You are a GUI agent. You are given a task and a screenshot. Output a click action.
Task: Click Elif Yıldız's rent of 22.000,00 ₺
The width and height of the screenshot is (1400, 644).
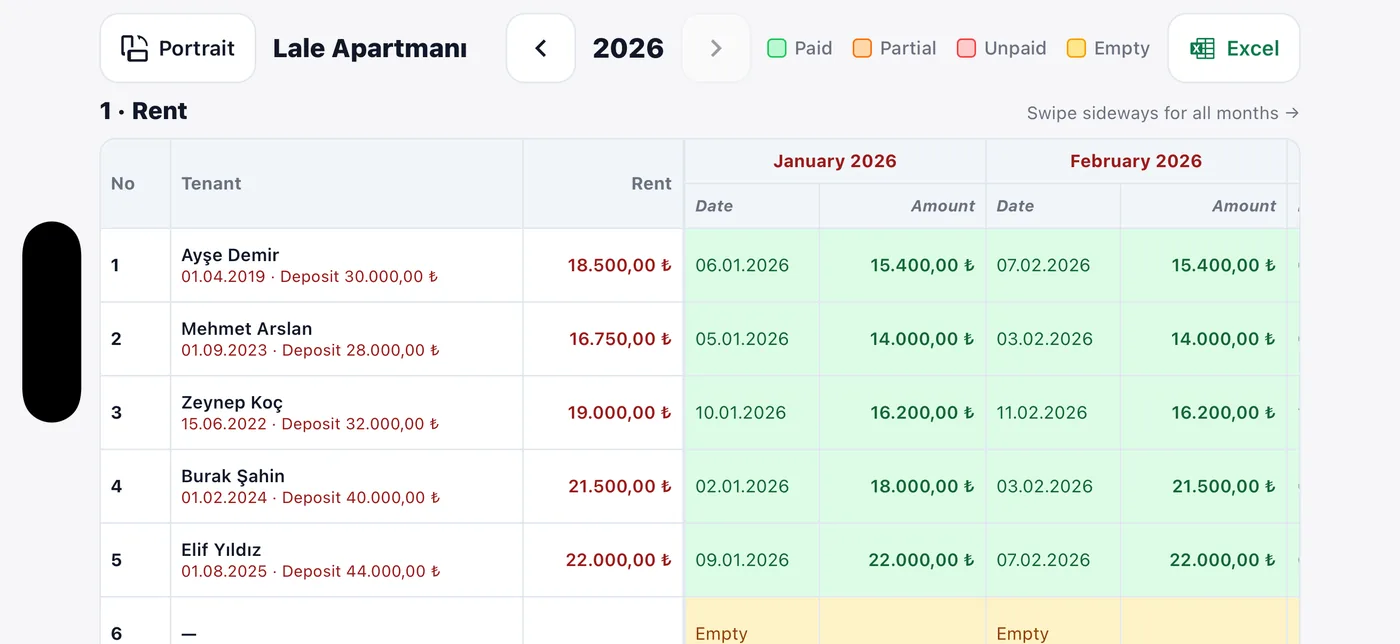619,560
